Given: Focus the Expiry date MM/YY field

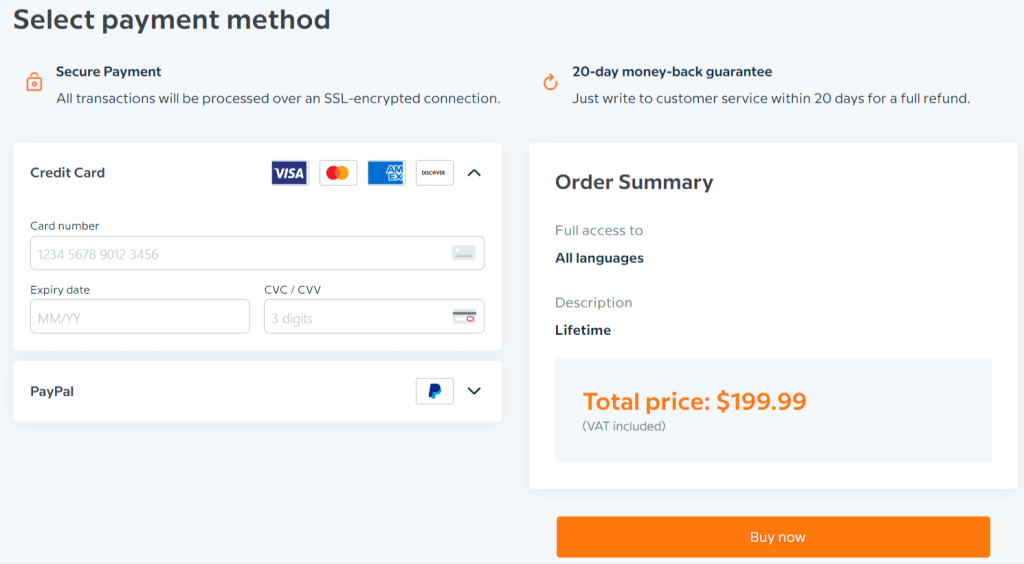Looking at the screenshot, I should 140,317.
